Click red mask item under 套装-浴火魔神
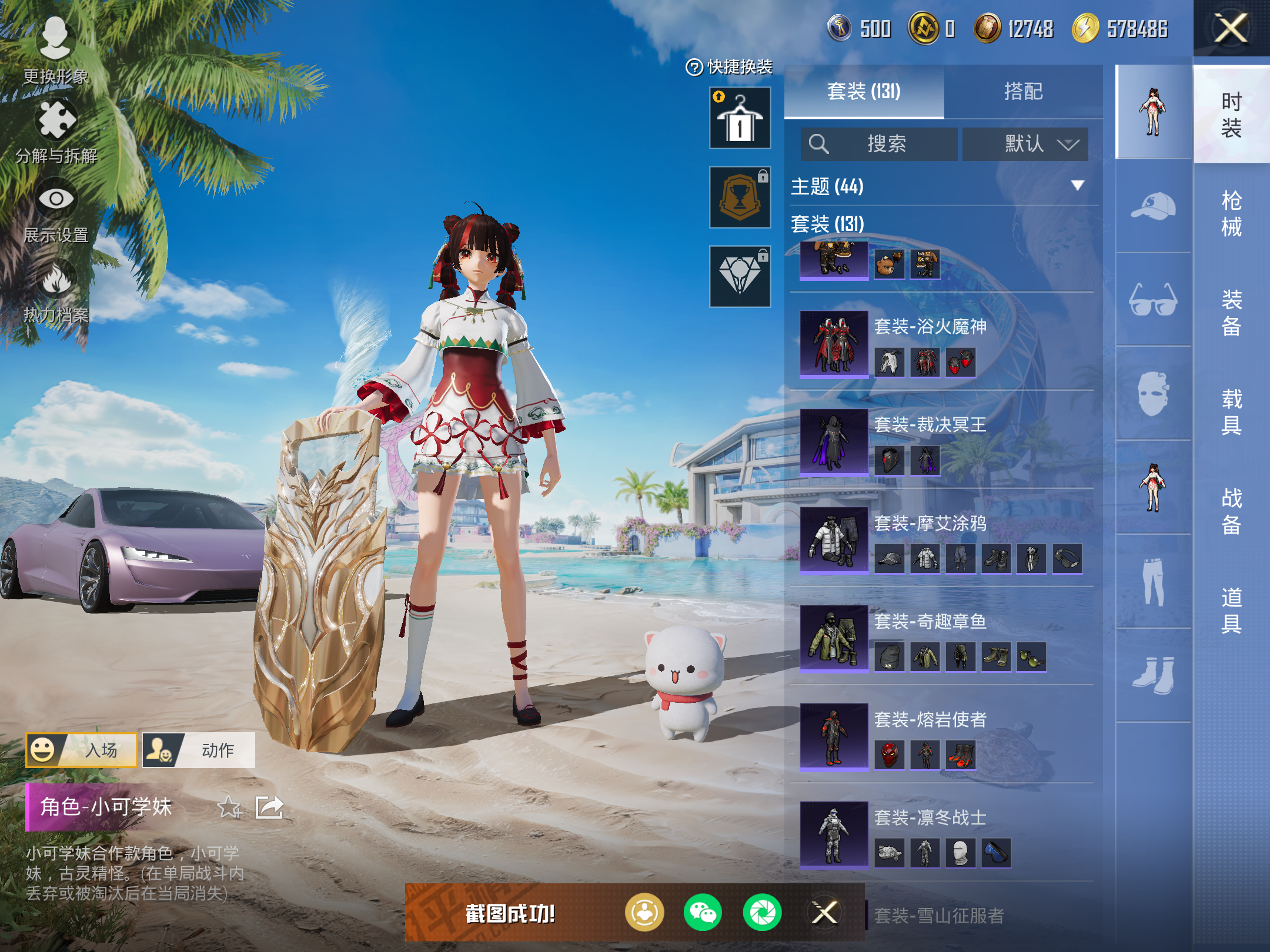This screenshot has width=1270, height=952. tap(961, 362)
